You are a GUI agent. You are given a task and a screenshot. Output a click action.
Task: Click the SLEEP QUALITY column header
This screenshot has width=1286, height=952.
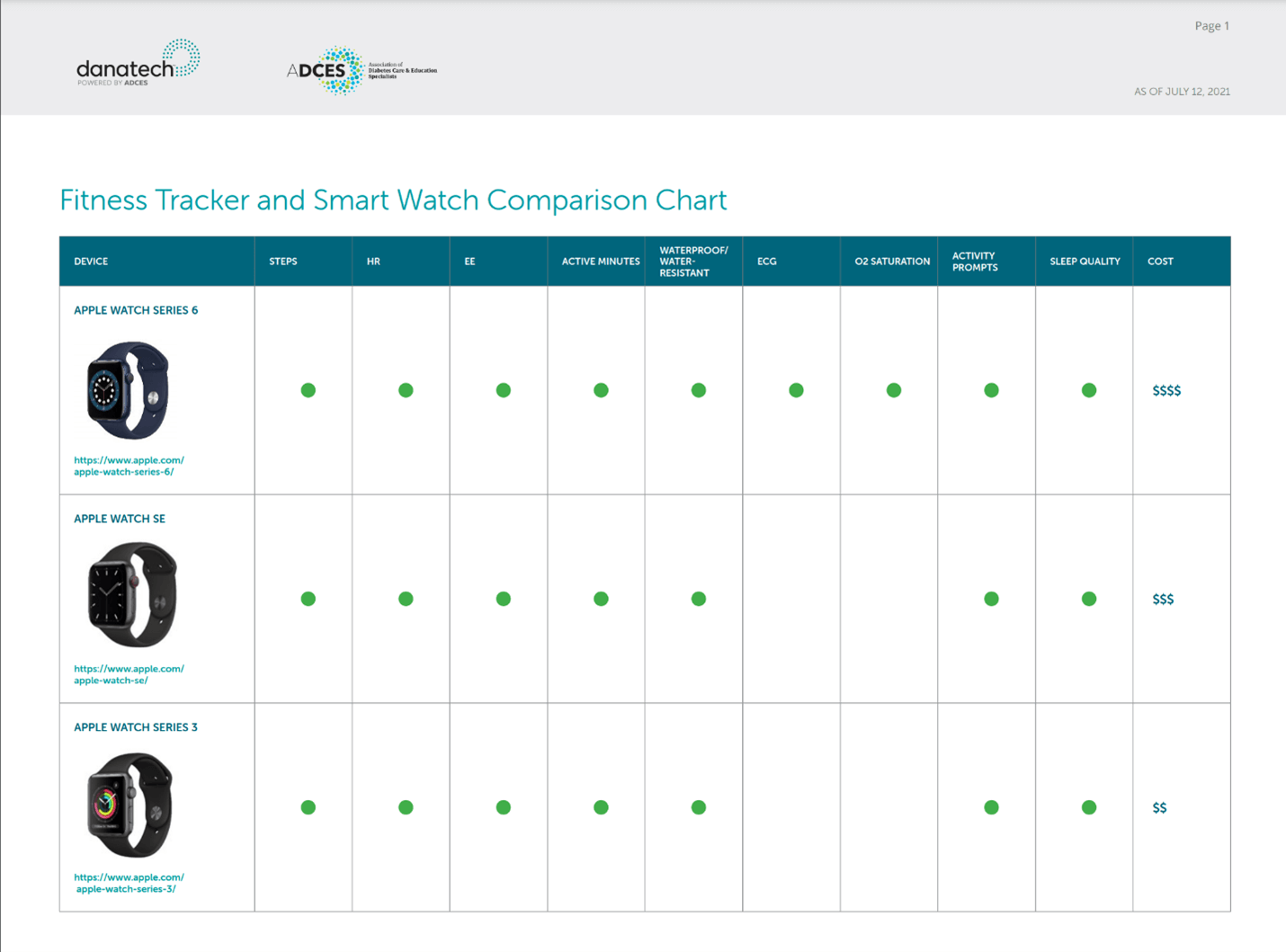click(x=1085, y=262)
